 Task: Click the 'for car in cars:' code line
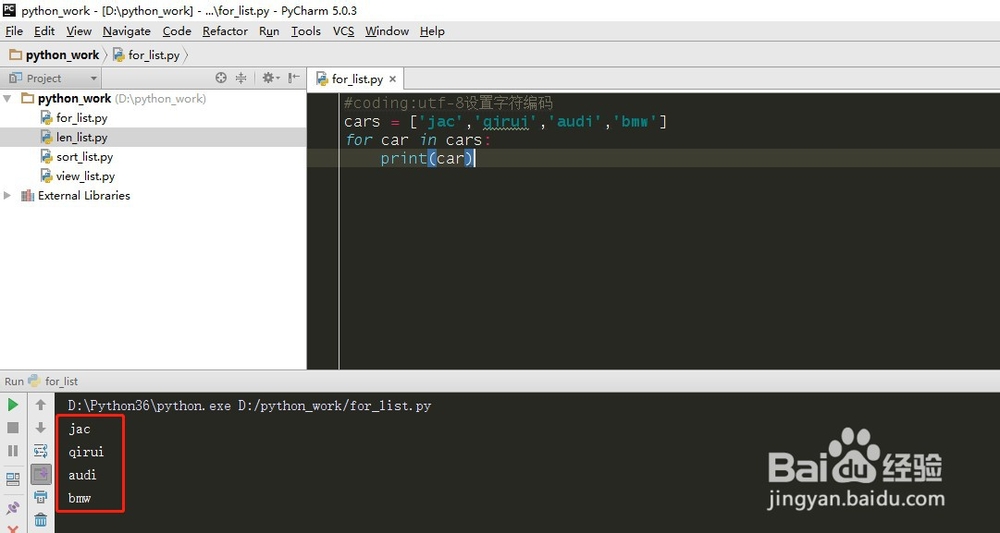coord(418,140)
